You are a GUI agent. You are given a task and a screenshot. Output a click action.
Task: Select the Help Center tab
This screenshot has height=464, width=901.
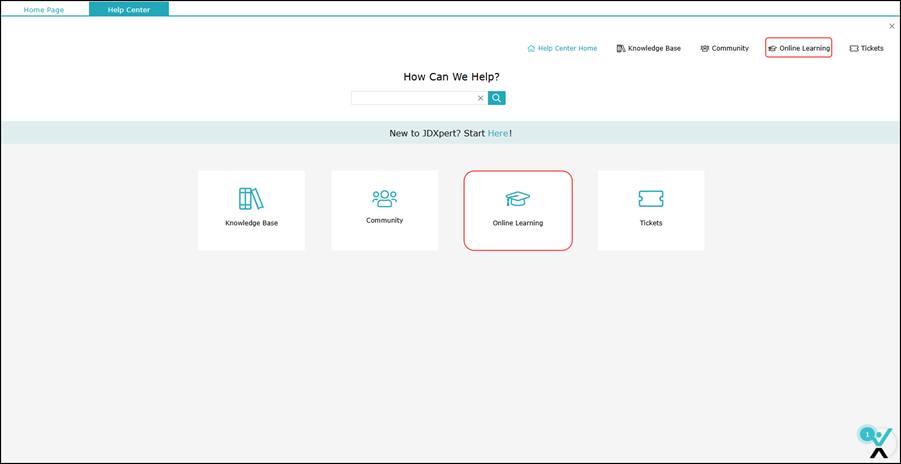coord(129,9)
